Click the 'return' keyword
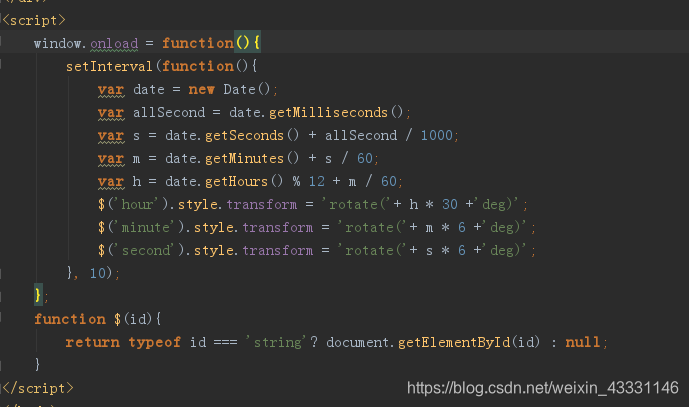The image size is (689, 407). click(93, 342)
